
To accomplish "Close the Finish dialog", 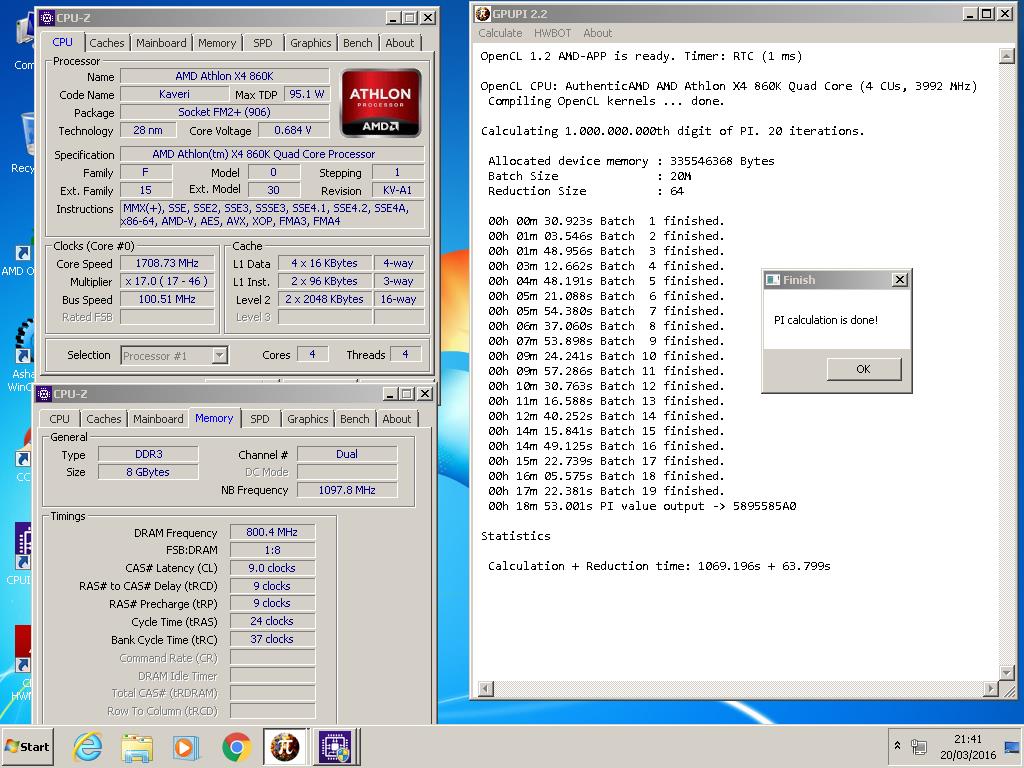I will pos(900,280).
